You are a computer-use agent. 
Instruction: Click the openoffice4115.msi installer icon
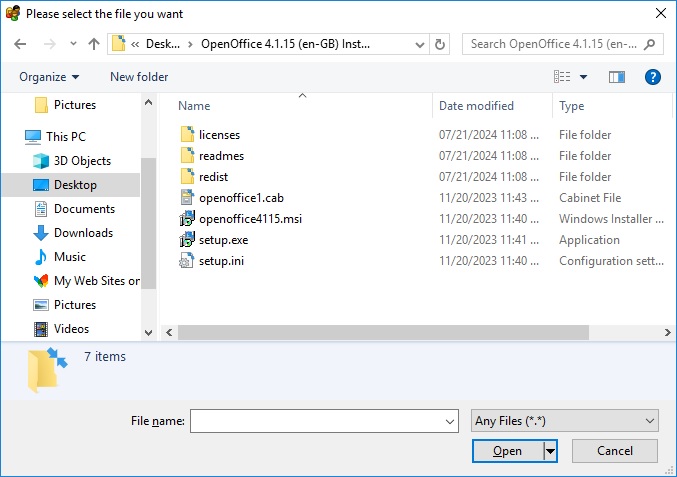[x=187, y=218]
